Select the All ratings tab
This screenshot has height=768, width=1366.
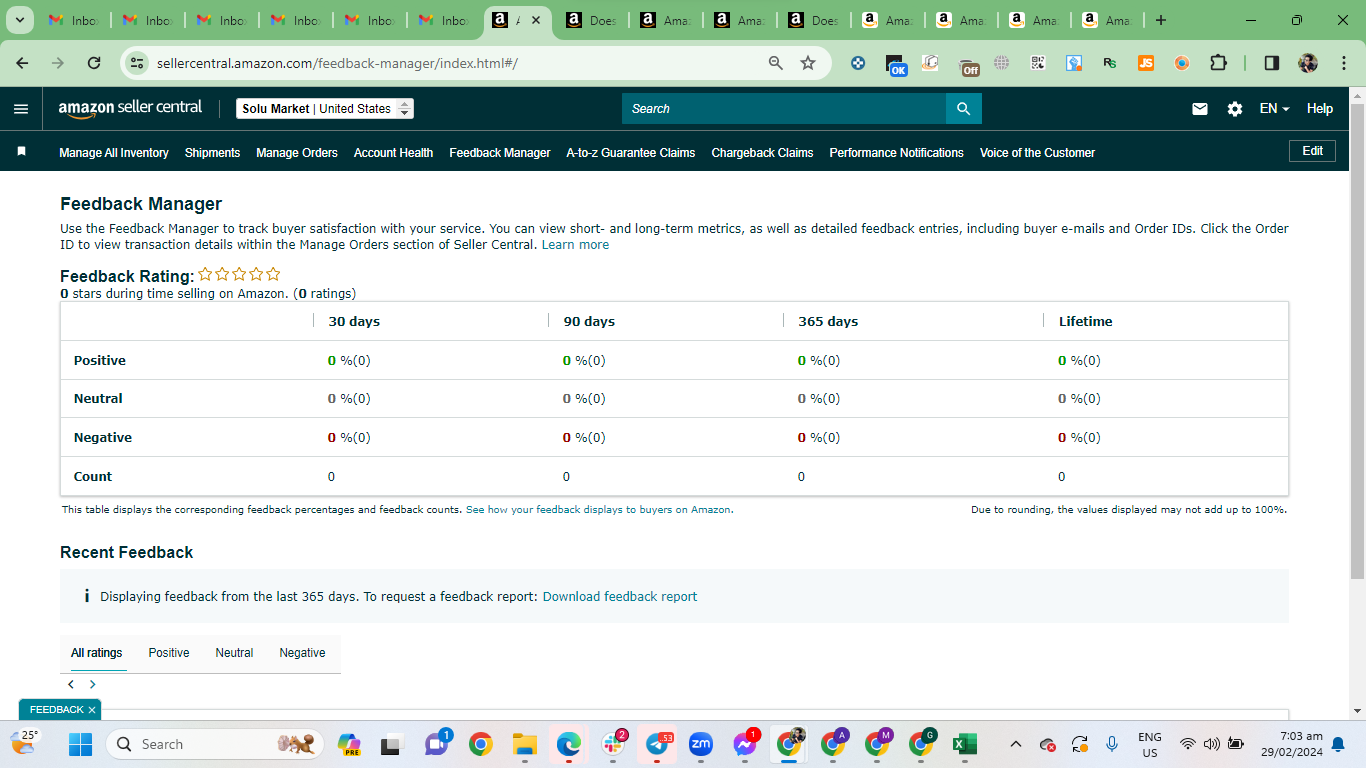pos(97,653)
